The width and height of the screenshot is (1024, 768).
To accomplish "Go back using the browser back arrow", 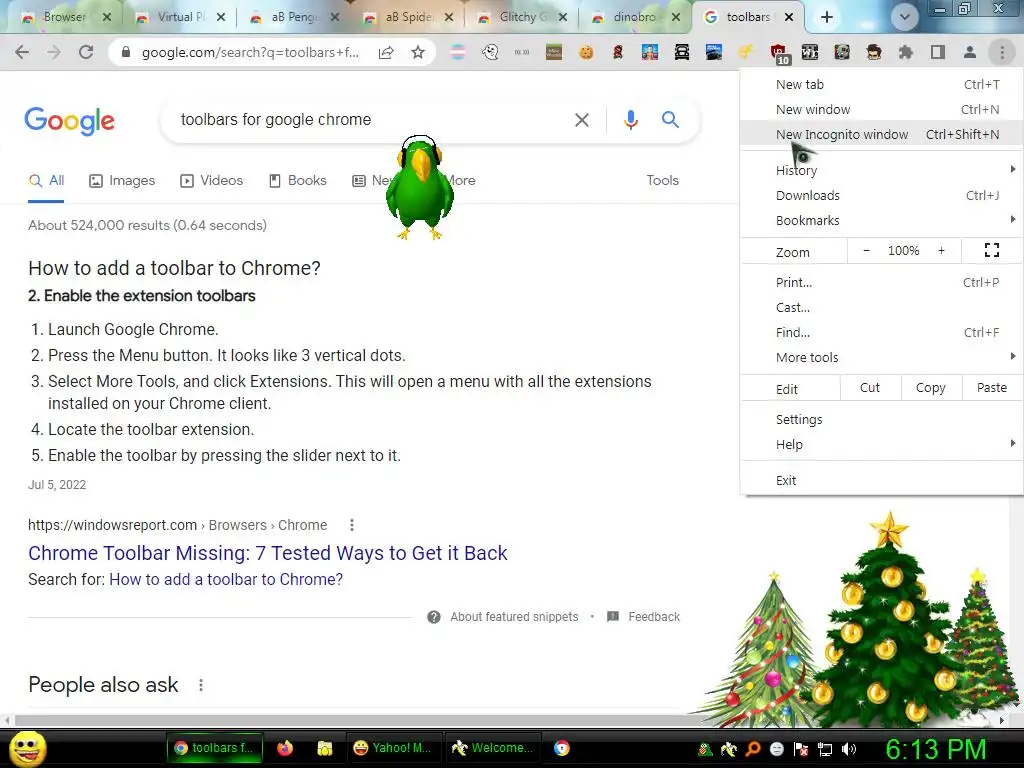I will (x=22, y=52).
